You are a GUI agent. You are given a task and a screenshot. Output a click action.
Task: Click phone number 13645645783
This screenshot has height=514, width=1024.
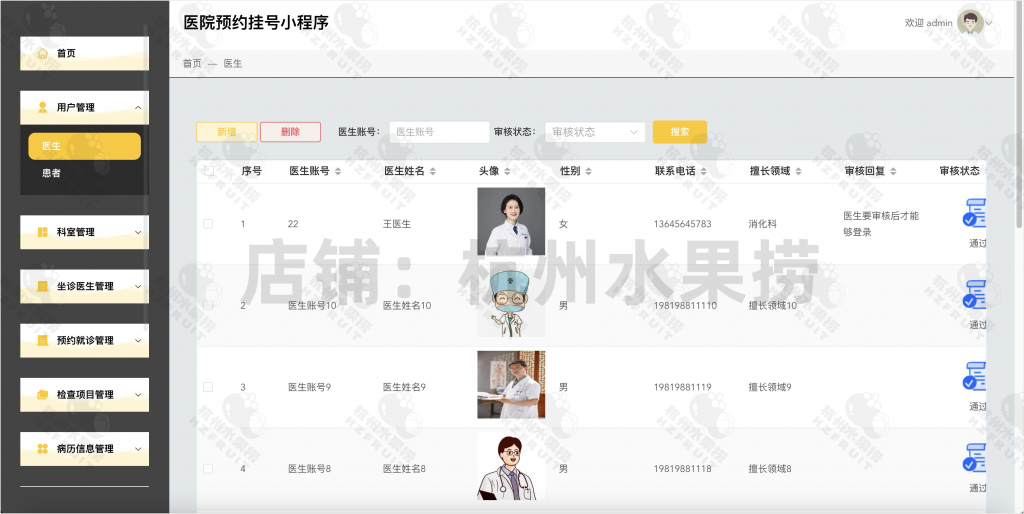682,224
